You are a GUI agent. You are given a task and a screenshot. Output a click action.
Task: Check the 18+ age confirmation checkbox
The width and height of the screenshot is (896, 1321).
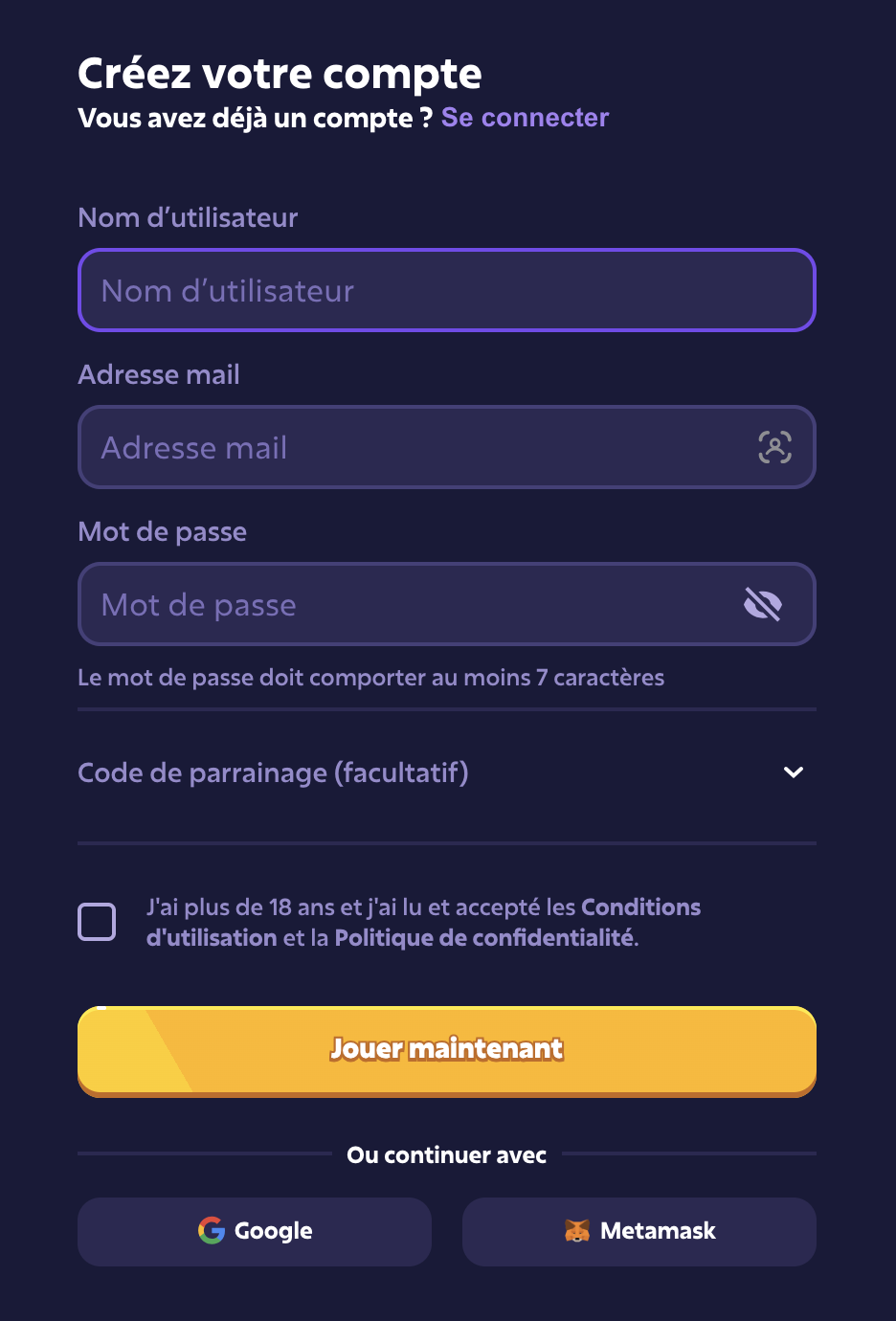click(97, 922)
